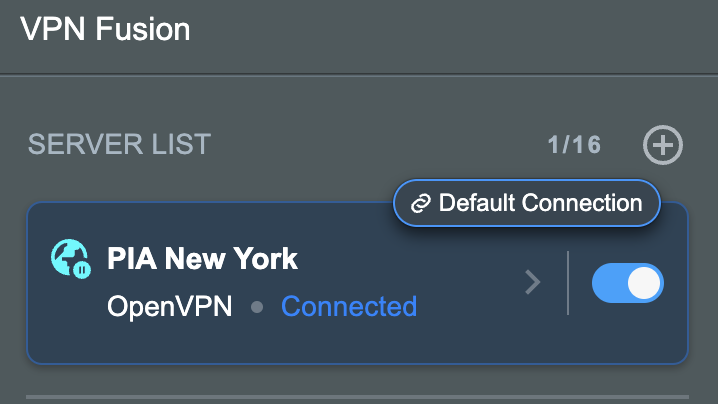
Task: Click the gray dot separator before Connected
Action: (x=257, y=306)
